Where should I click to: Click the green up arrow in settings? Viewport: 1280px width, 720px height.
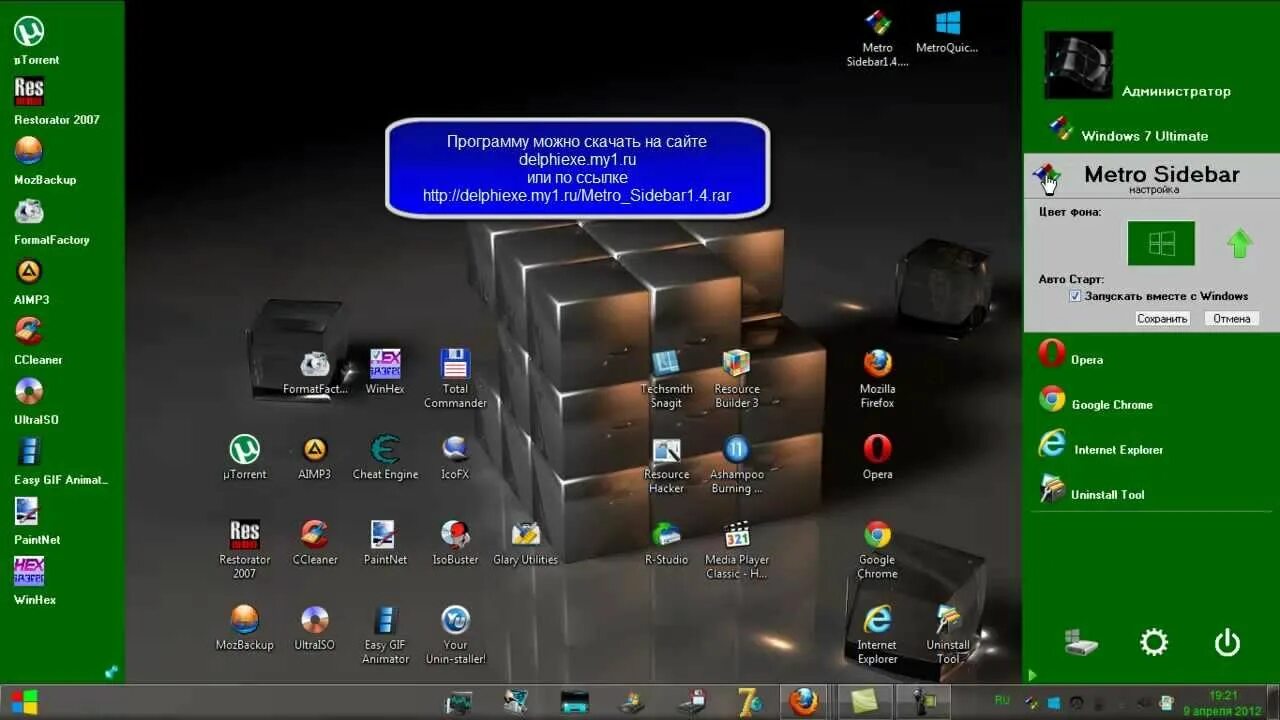tap(1240, 243)
